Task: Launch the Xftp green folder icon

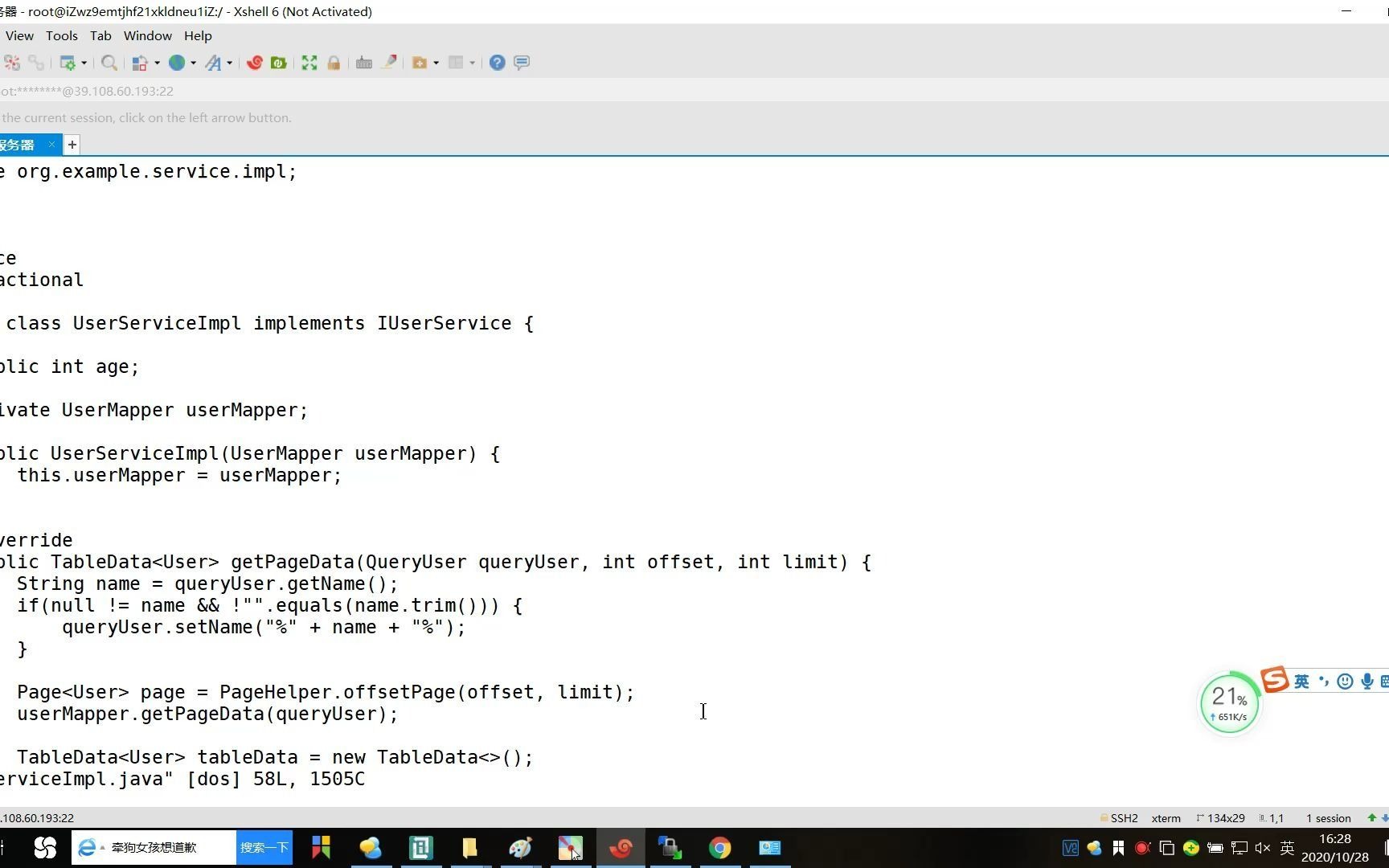Action: click(x=279, y=63)
